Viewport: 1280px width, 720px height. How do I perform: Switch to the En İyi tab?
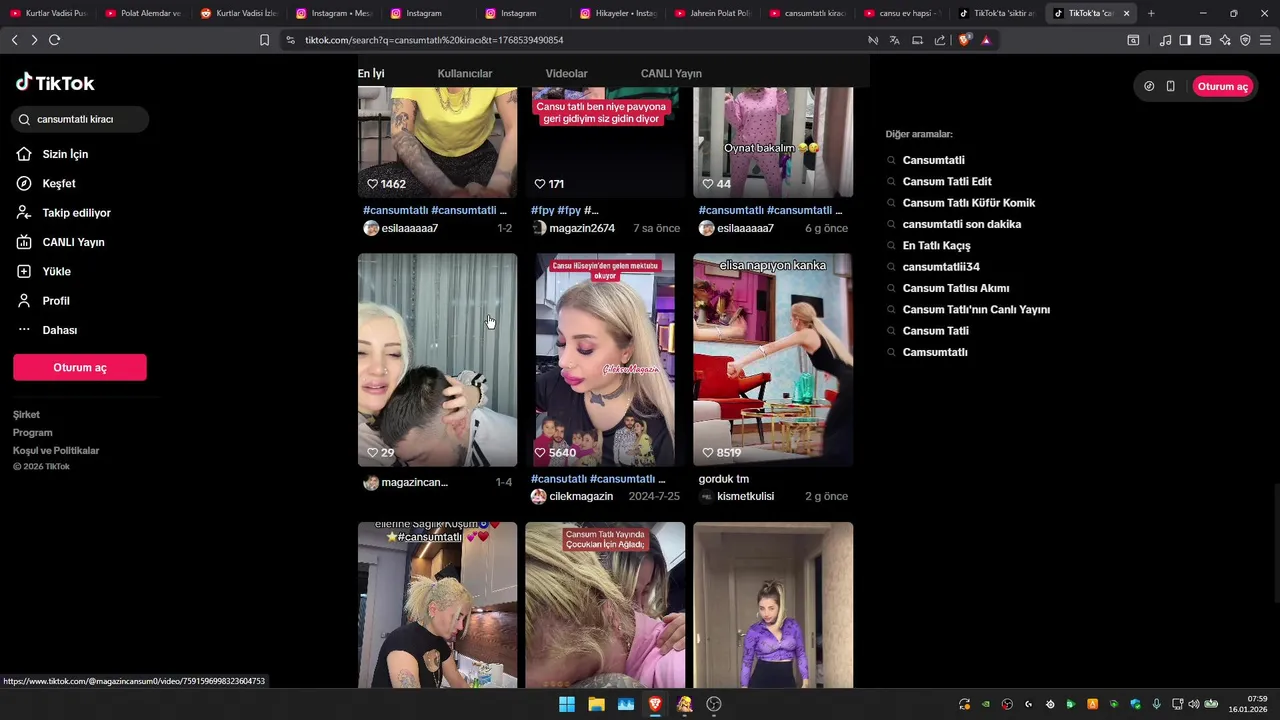pos(371,74)
